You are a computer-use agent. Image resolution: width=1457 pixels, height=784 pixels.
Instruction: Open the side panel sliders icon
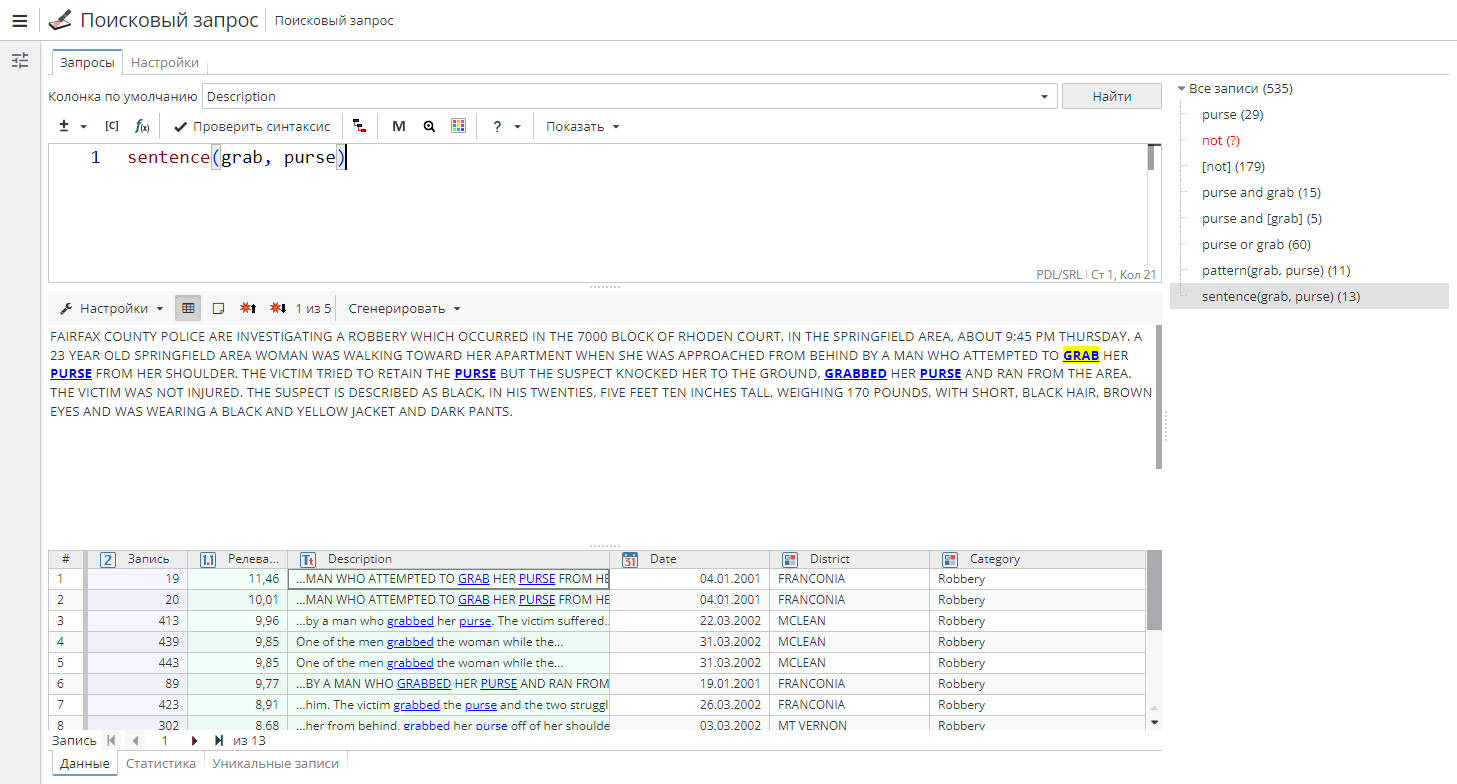tap(20, 61)
